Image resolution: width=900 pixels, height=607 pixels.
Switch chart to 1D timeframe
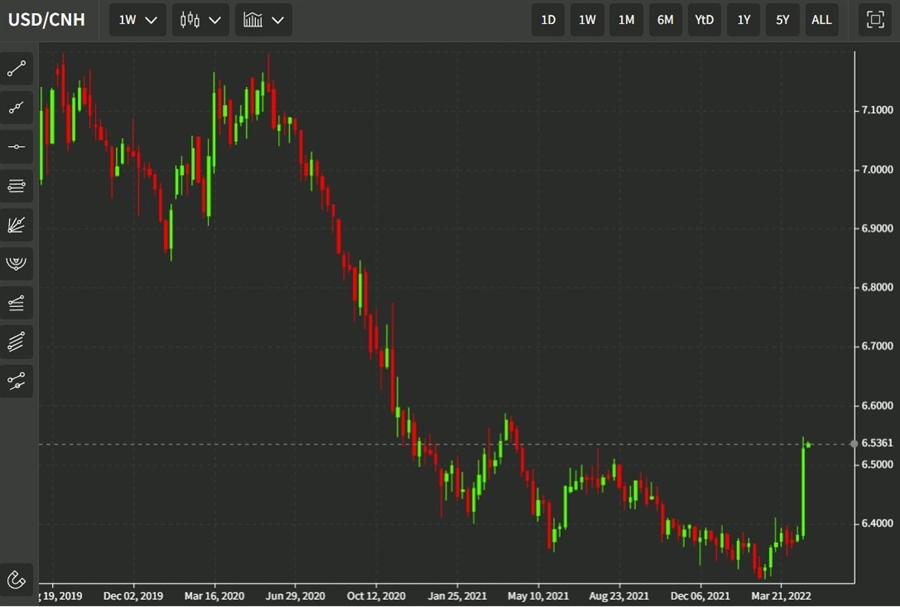tap(548, 19)
